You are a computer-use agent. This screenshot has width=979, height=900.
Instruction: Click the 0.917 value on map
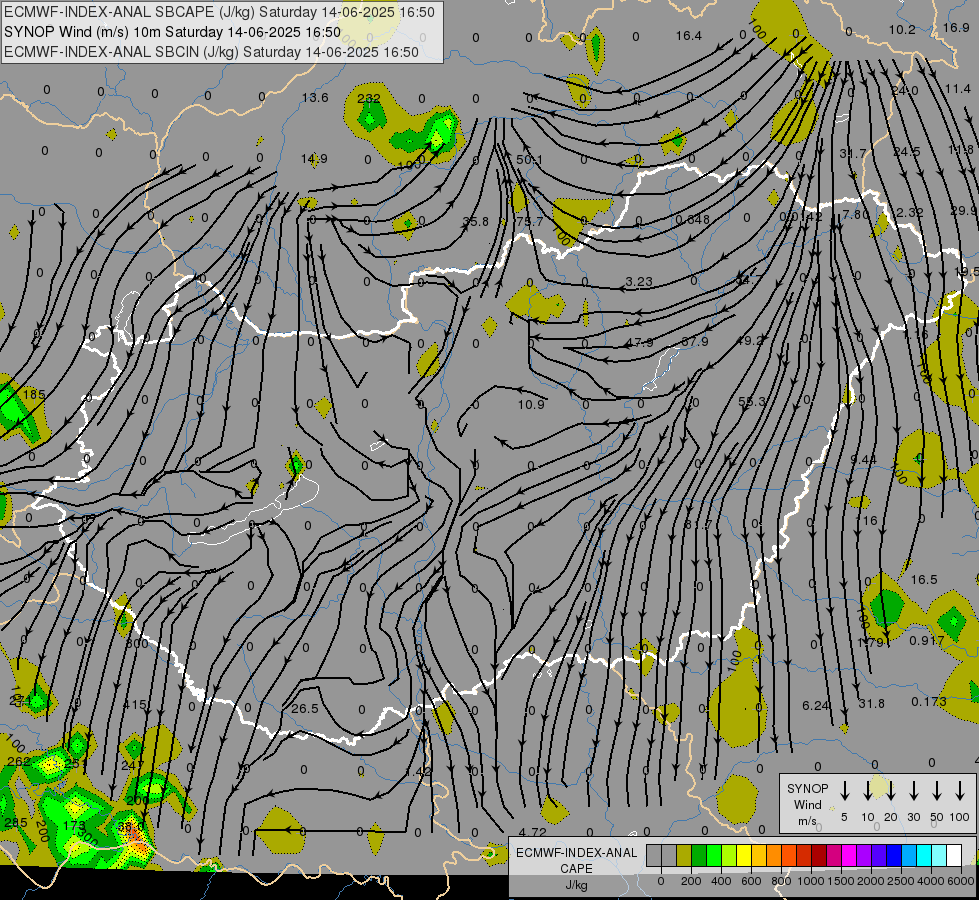(x=927, y=641)
